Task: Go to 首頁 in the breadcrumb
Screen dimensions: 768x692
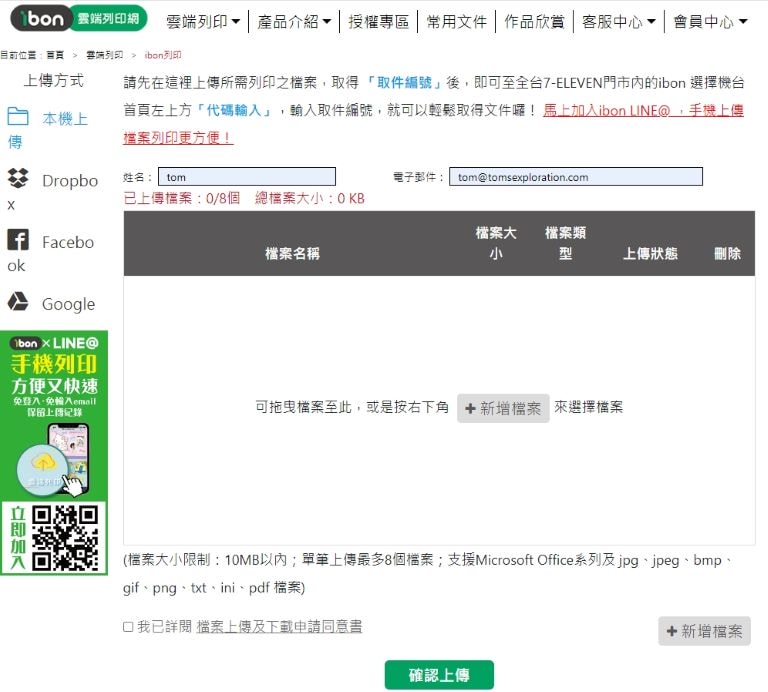Action: pos(55,55)
